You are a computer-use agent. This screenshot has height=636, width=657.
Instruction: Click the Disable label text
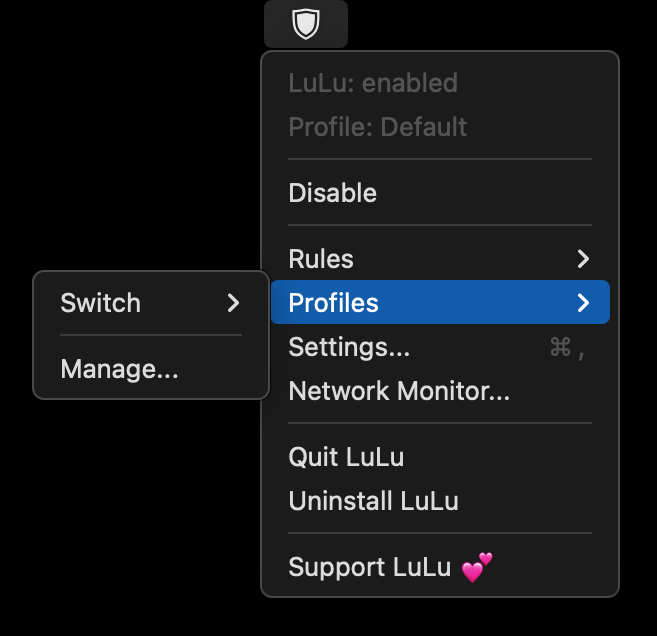tap(333, 193)
